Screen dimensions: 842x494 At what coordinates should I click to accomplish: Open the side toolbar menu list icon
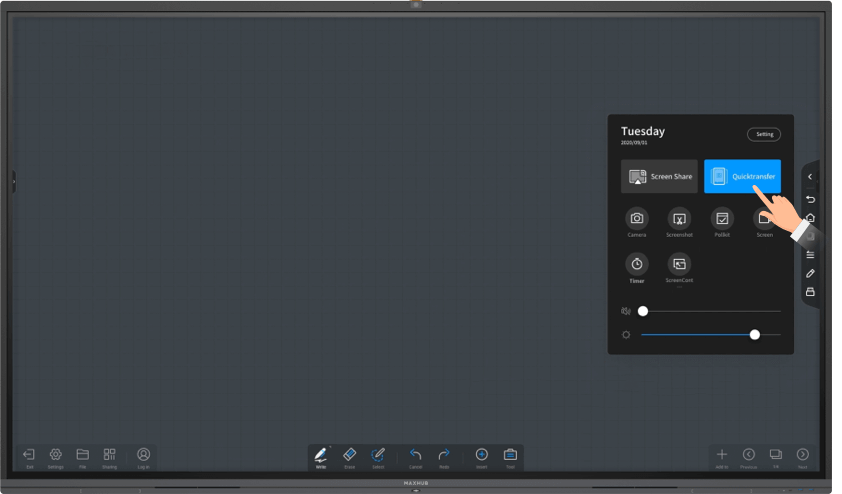point(810,254)
